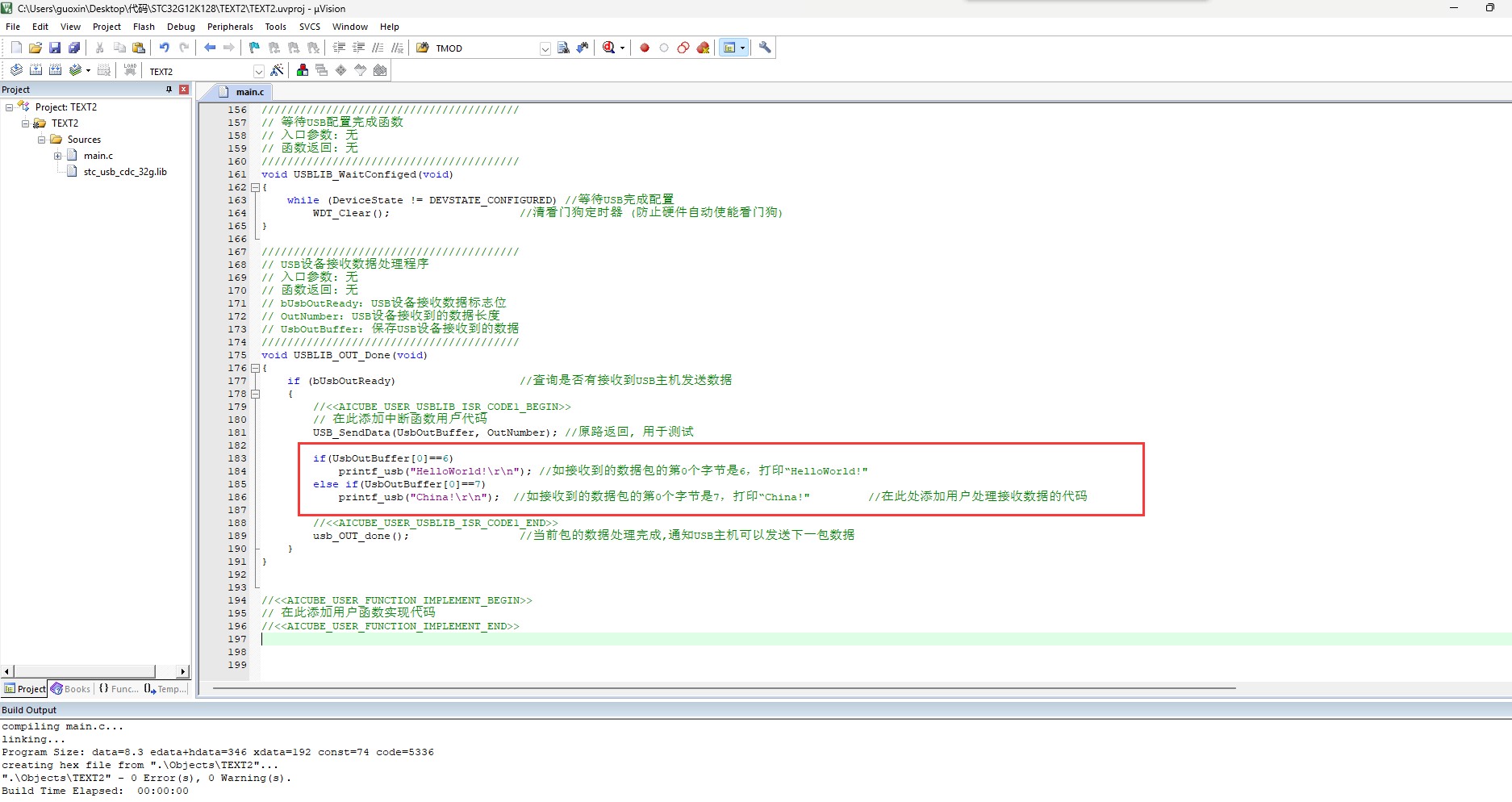Paste from the clipboard
Screen dimensions: 1512x802
pos(139,48)
